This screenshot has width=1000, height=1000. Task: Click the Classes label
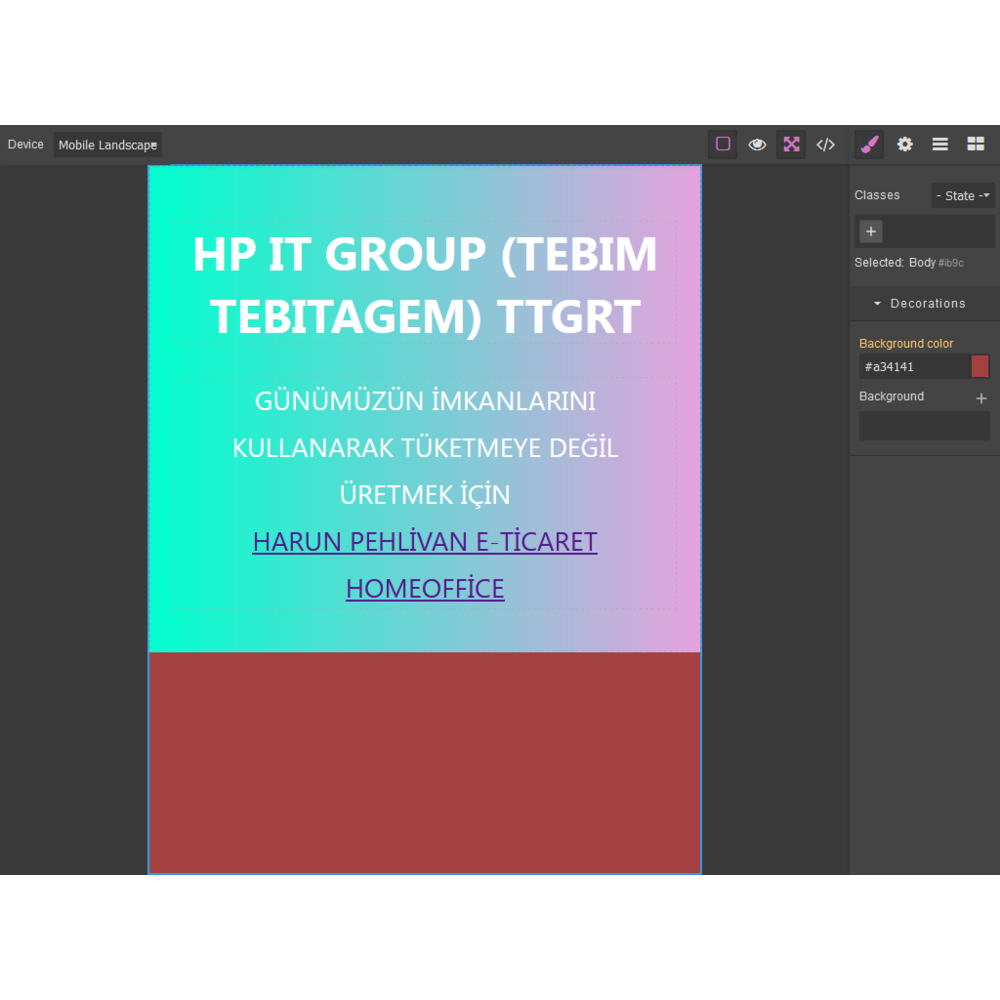tap(877, 195)
